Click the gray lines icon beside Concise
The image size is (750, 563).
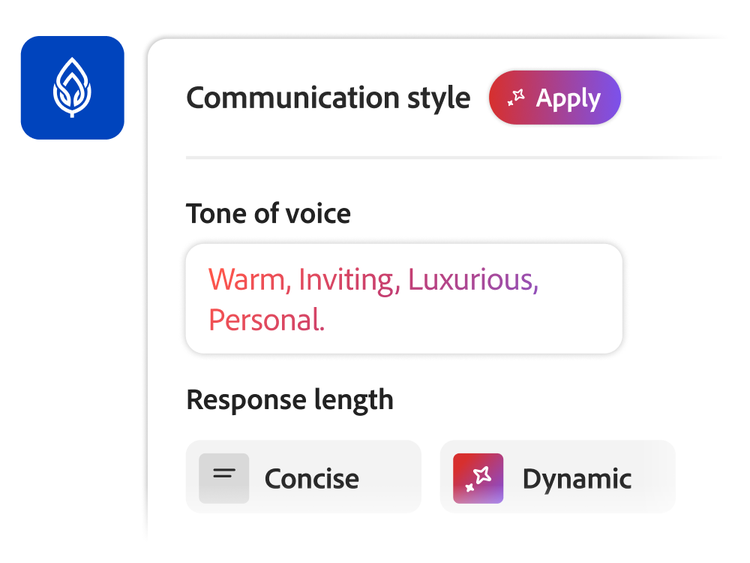tap(223, 477)
